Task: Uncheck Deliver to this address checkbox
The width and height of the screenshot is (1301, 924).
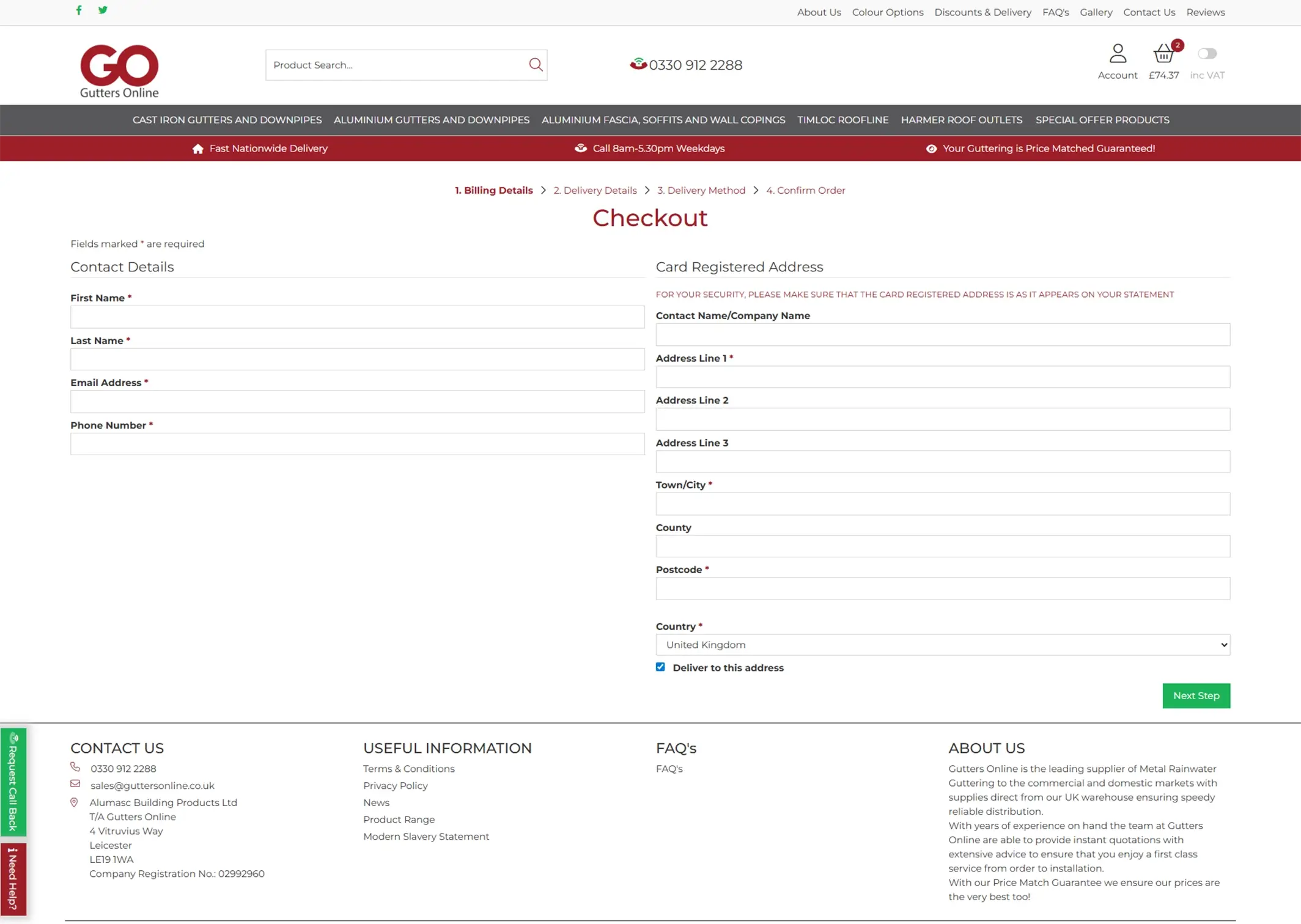Action: coord(660,667)
